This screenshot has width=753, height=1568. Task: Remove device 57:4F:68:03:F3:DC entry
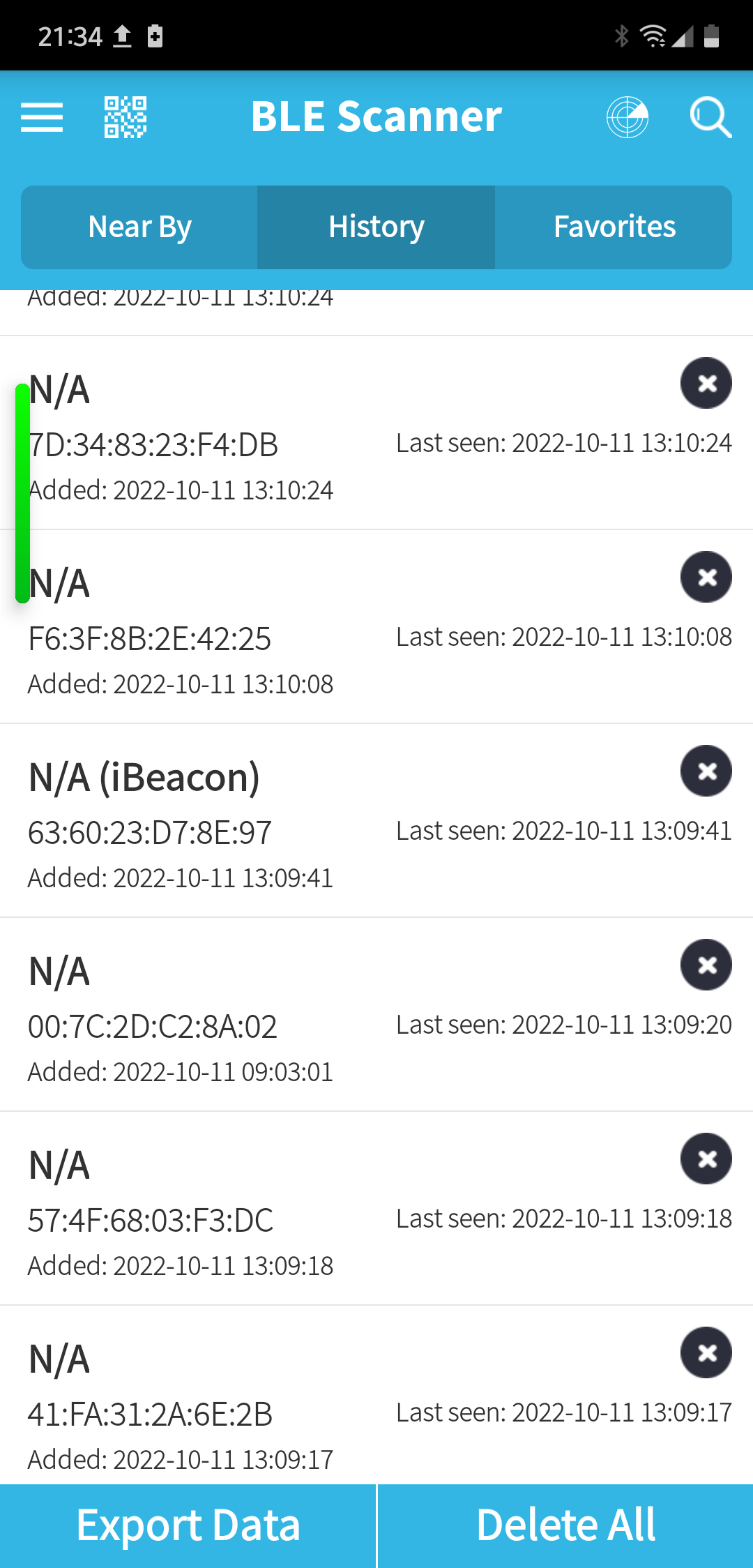pyautogui.click(x=706, y=1159)
